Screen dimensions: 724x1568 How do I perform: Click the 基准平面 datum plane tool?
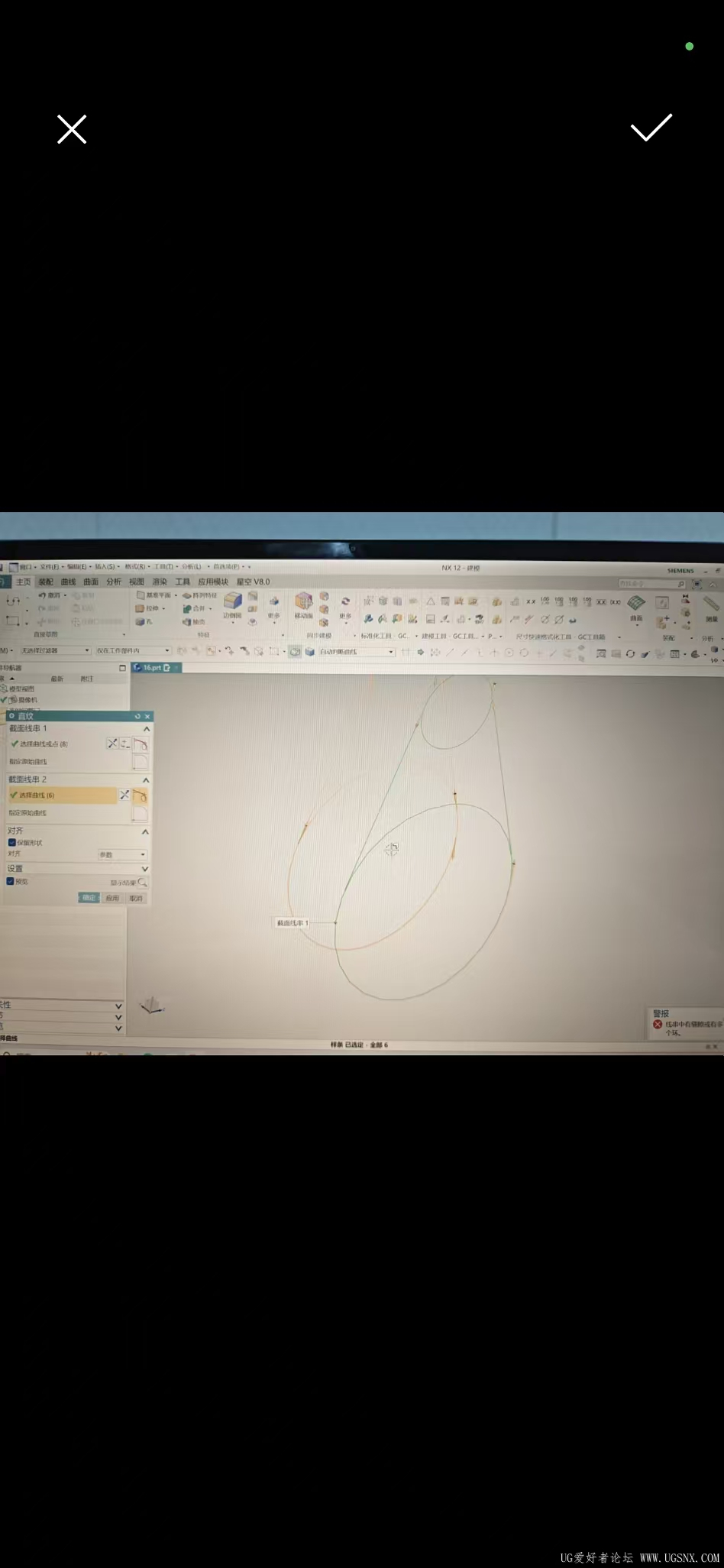[154, 595]
